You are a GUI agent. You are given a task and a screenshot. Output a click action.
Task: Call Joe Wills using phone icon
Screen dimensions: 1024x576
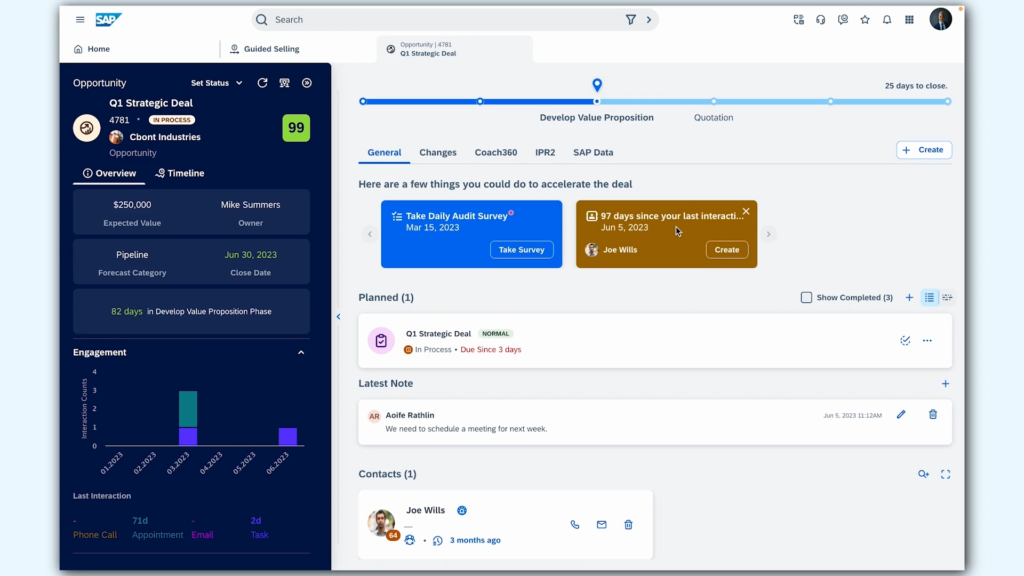coord(575,524)
